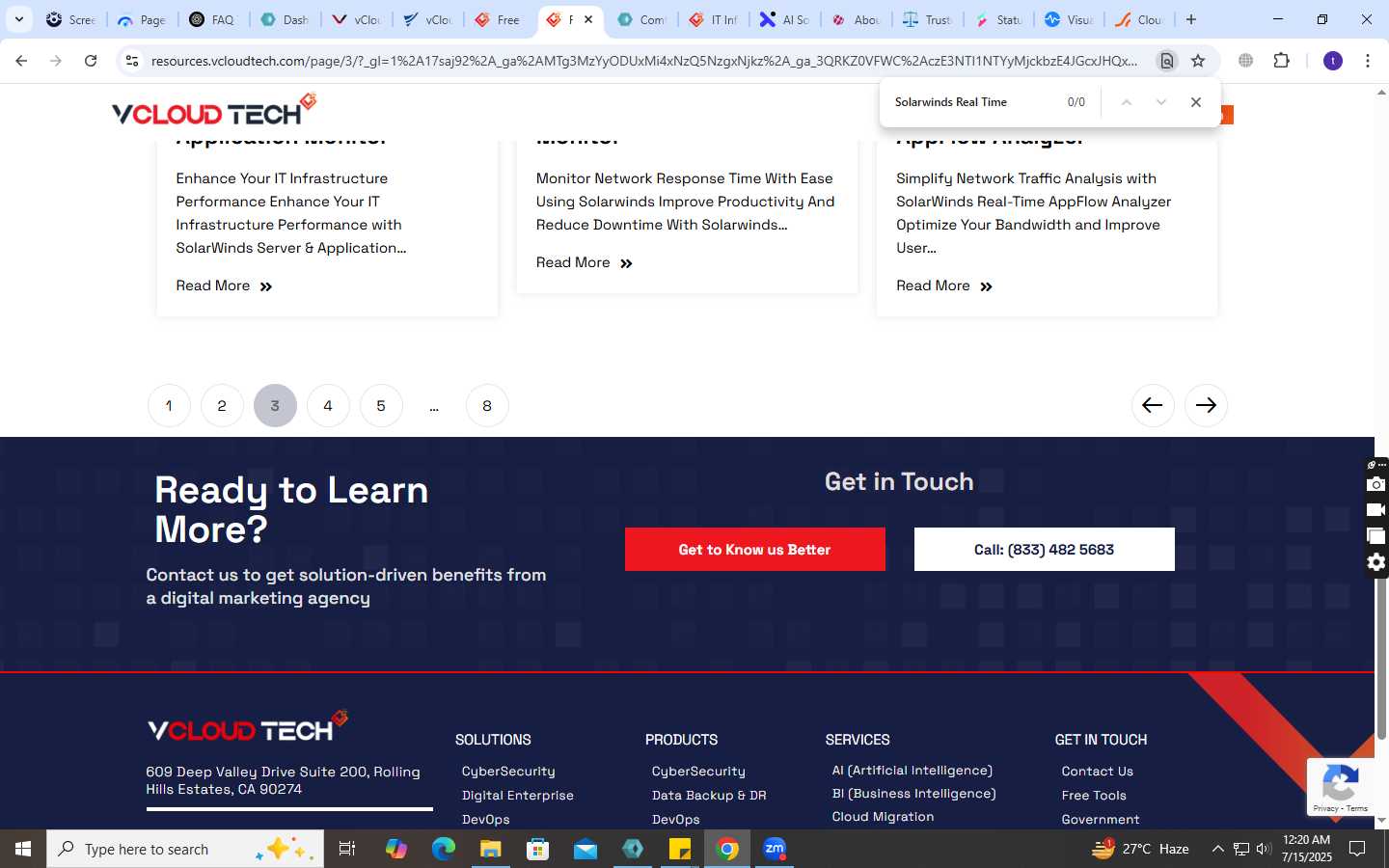Jump to next find result
This screenshot has width=1389, height=868.
(1161, 102)
